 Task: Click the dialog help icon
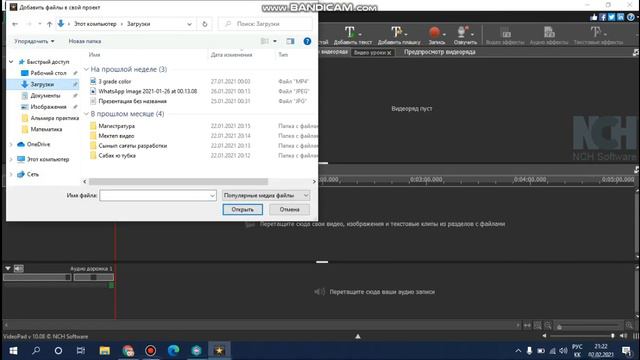tap(307, 41)
